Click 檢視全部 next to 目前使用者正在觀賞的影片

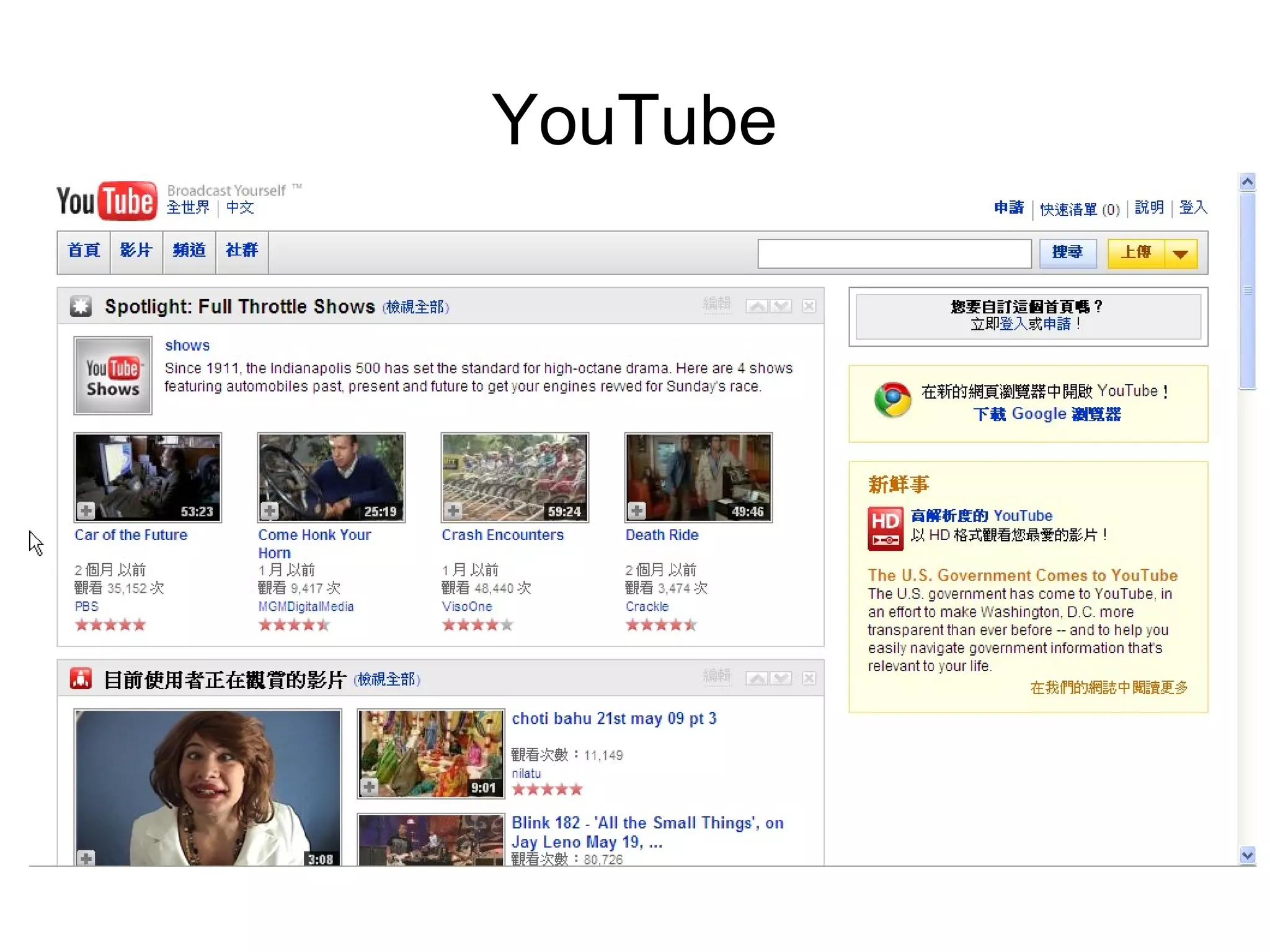388,679
